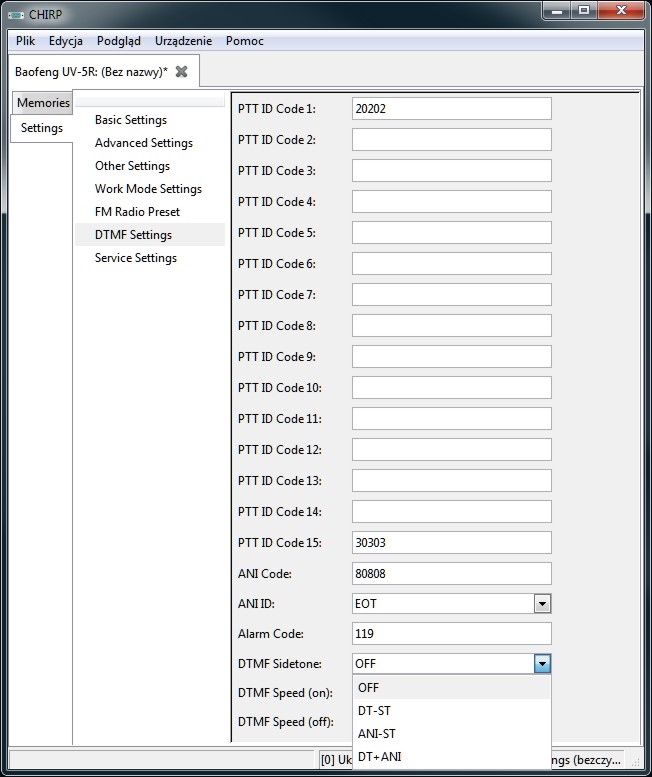Choose ANI-ST from the sidetone list
Image resolution: width=652 pixels, height=777 pixels.
(451, 733)
